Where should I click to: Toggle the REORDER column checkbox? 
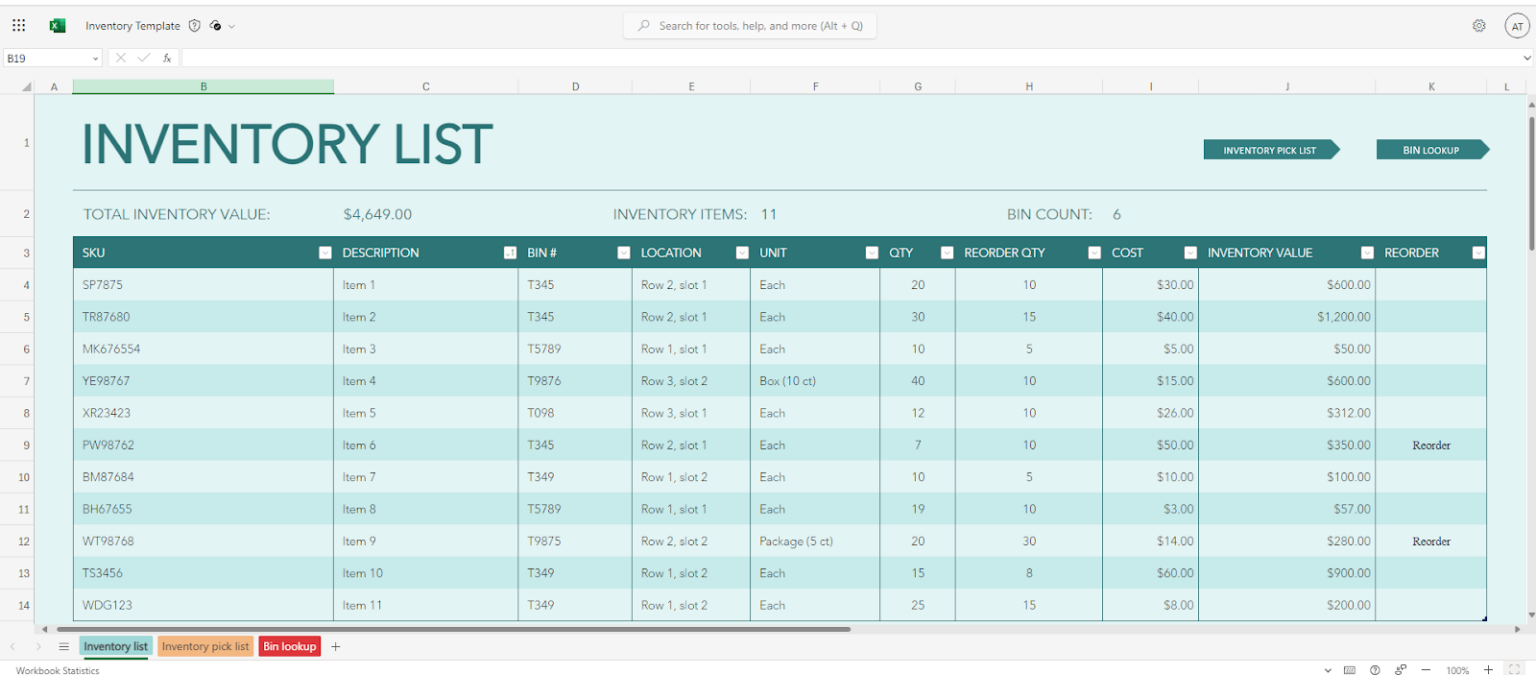(x=1479, y=252)
